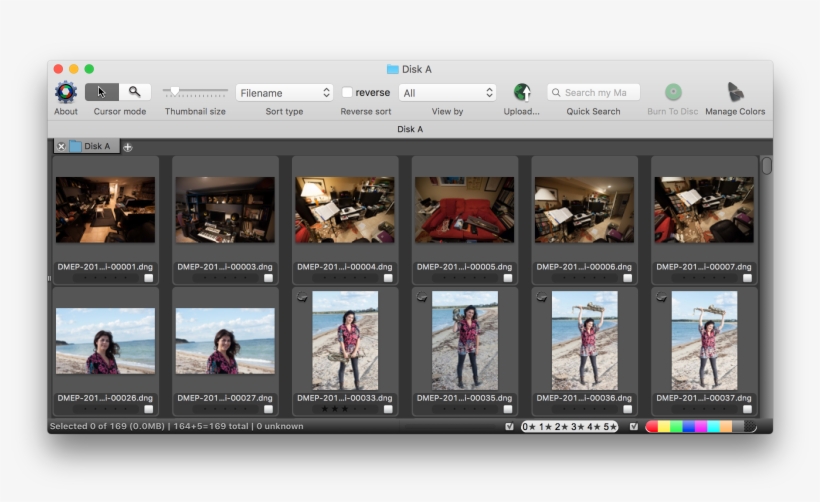This screenshot has width=820, height=502.
Task: Click the white label box on 00037.dng
Action: (747, 409)
